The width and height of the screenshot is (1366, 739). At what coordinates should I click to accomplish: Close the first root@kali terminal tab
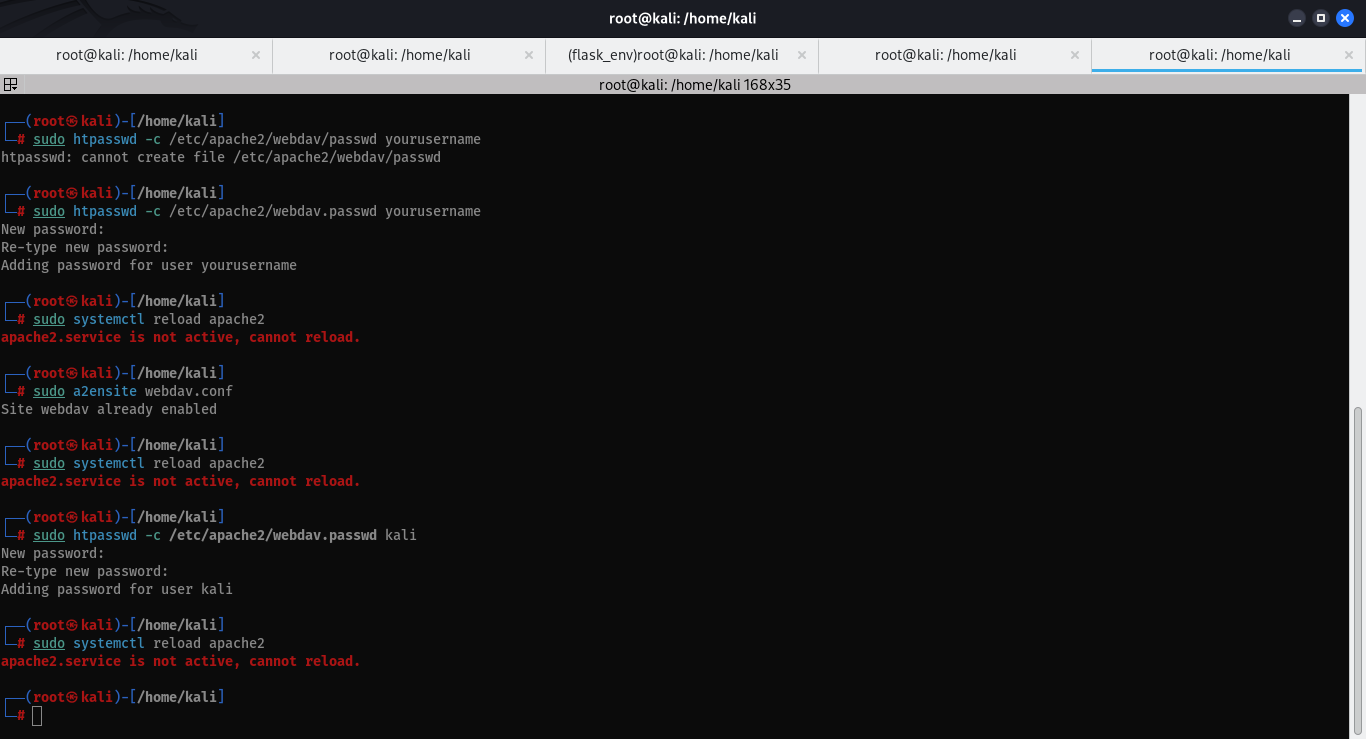(x=256, y=55)
